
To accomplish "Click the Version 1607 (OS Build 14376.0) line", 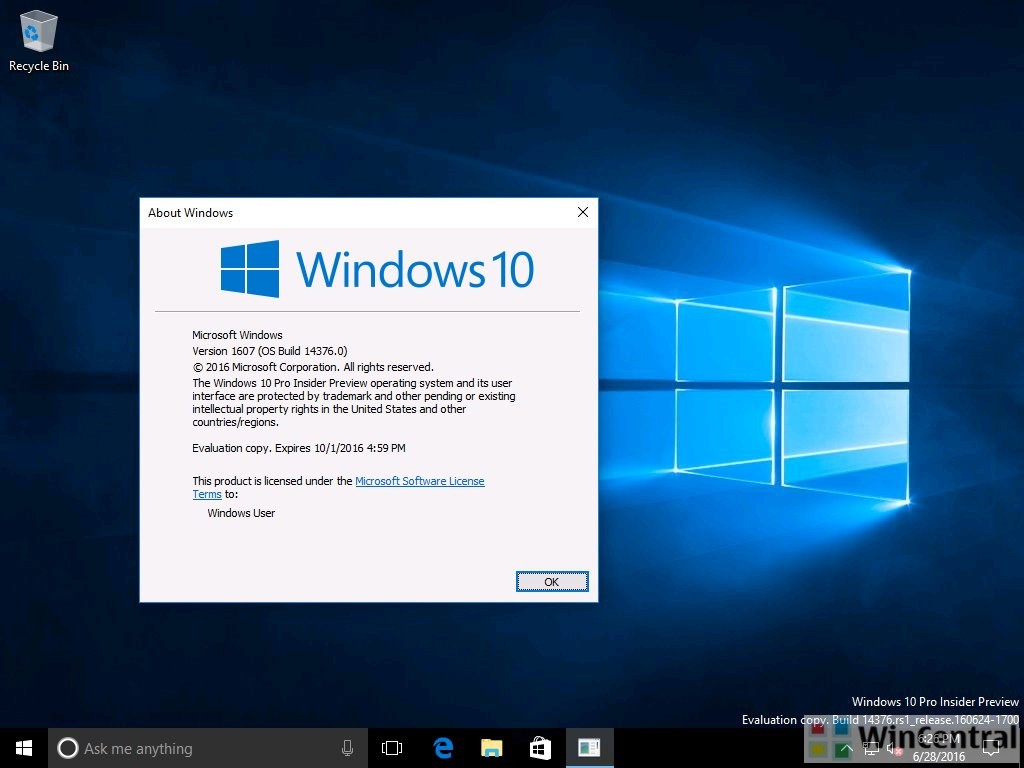I will [x=270, y=351].
